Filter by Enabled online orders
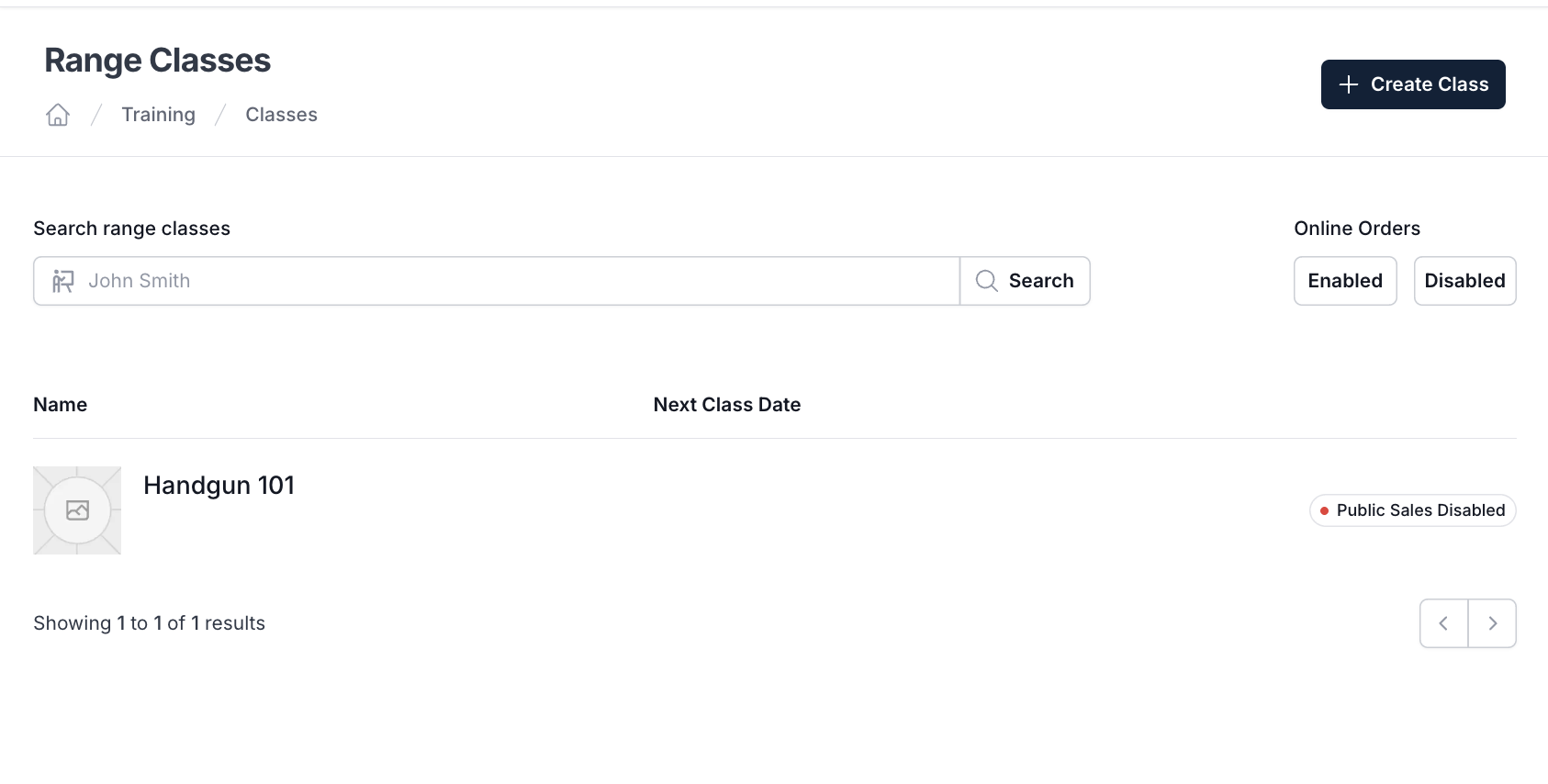This screenshot has width=1548, height=784. (x=1345, y=281)
